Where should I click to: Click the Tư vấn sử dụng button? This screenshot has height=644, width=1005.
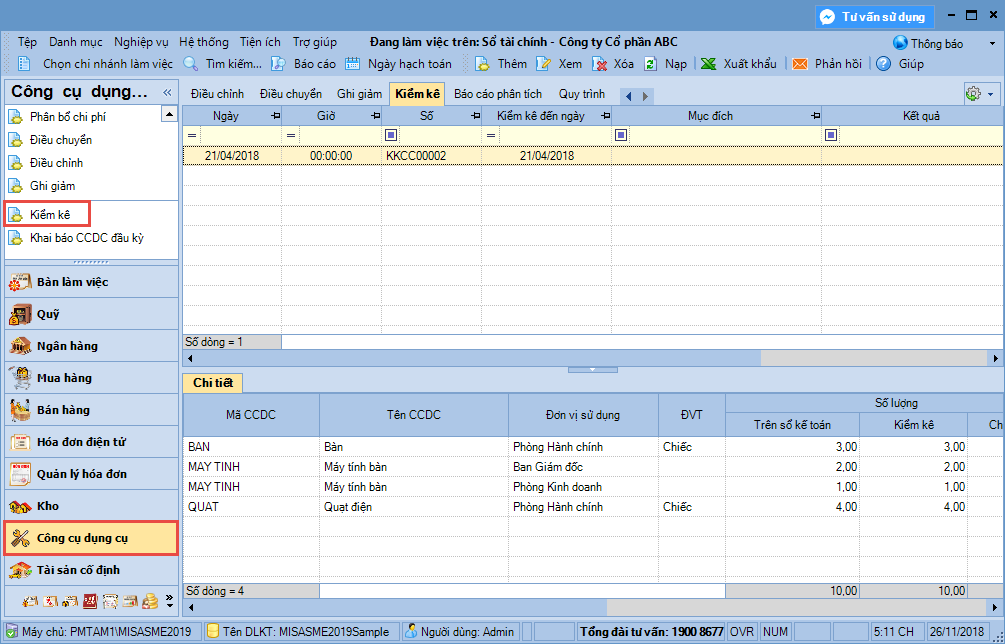(x=875, y=17)
